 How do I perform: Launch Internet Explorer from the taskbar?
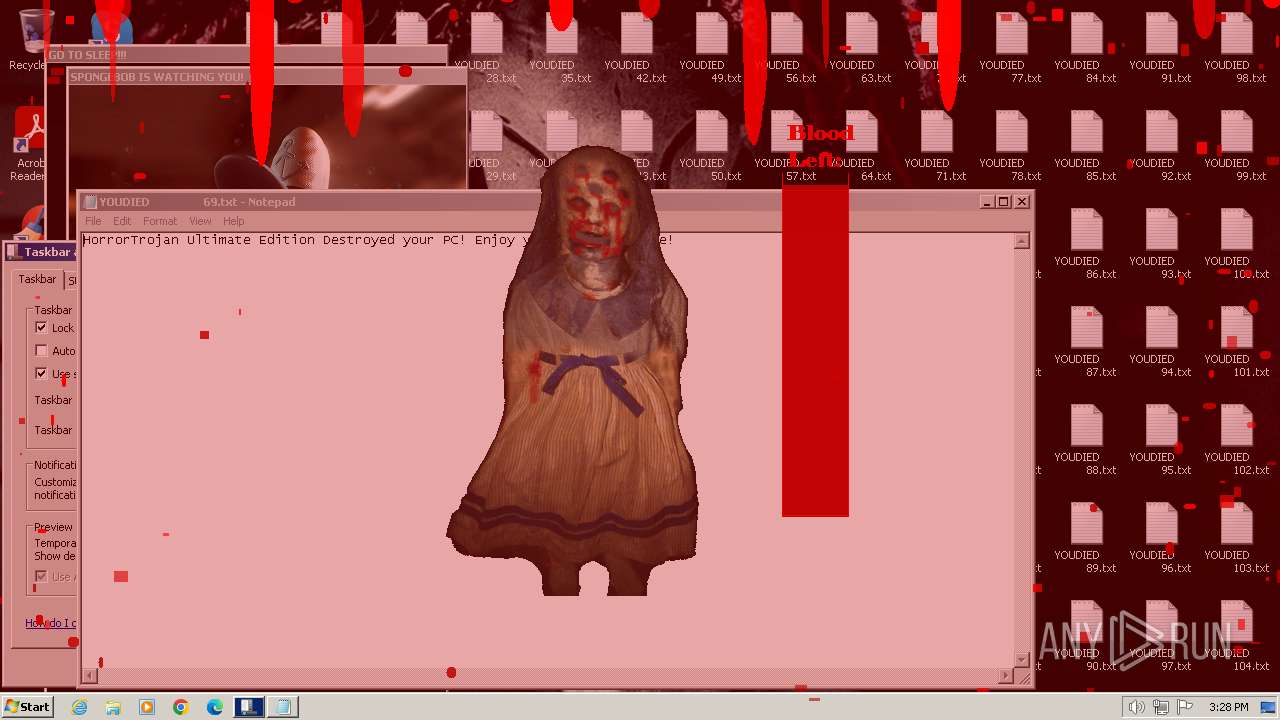click(x=79, y=707)
